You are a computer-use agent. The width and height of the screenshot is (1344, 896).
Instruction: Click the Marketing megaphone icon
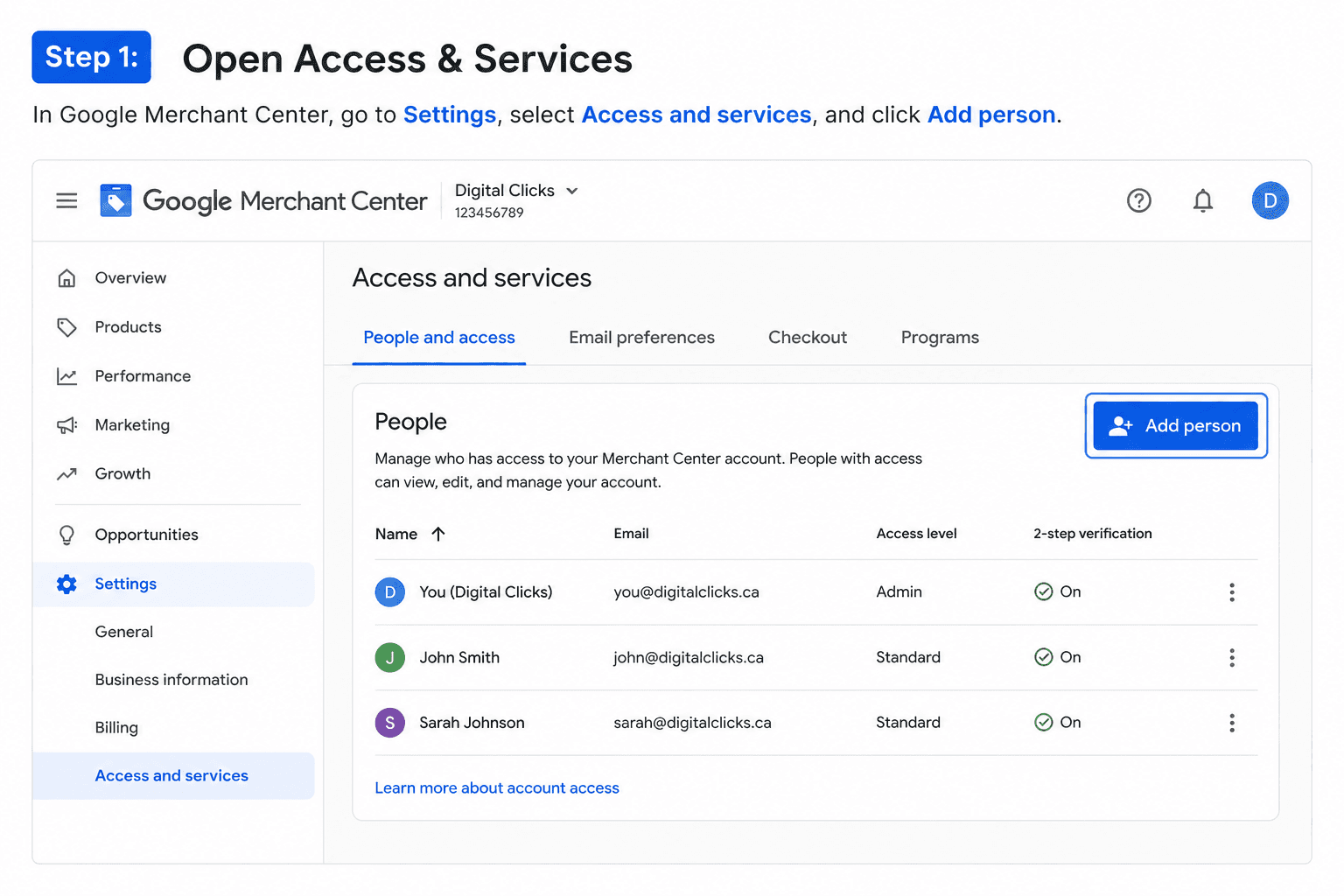point(66,425)
